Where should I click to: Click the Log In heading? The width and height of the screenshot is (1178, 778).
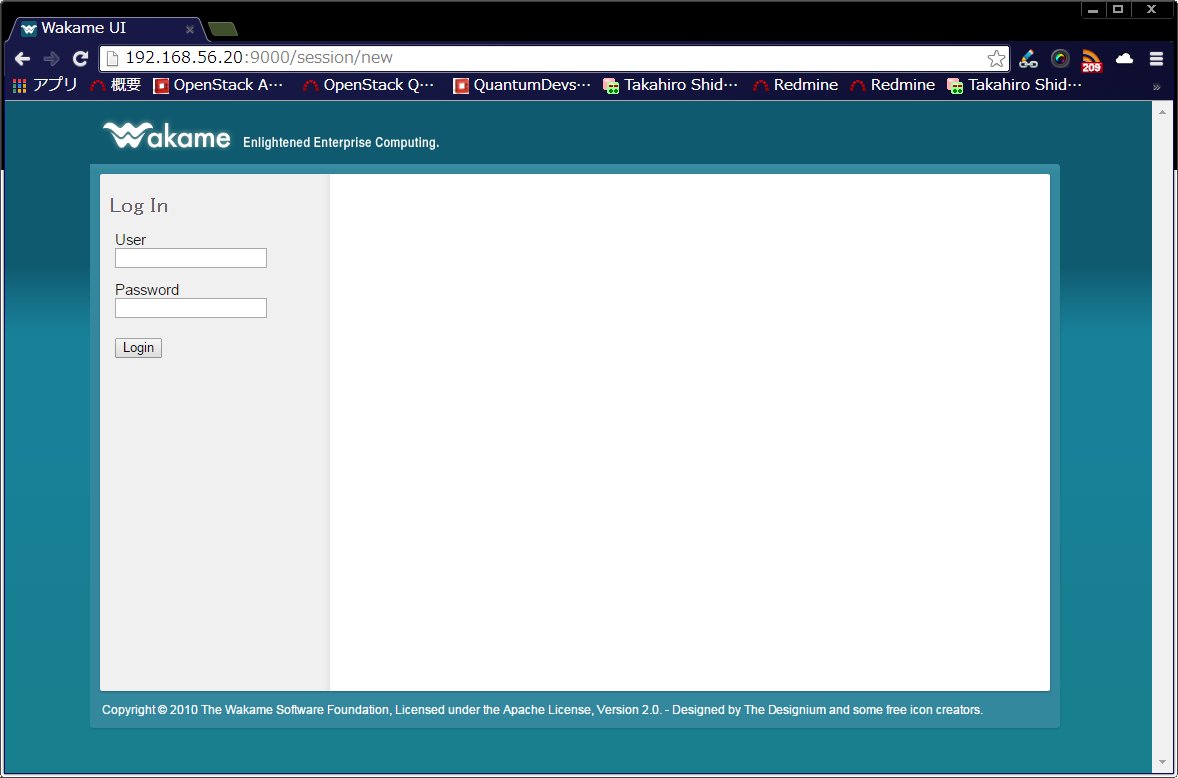139,205
